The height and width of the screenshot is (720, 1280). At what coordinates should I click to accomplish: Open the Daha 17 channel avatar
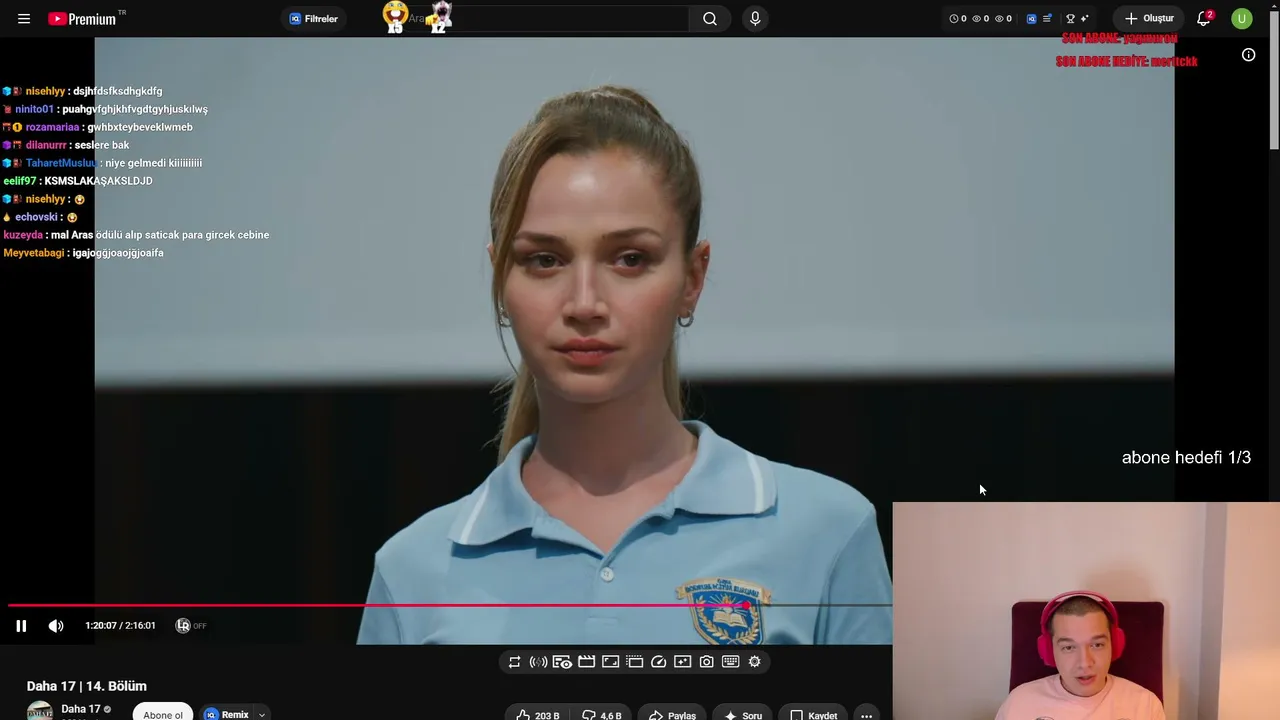point(40,711)
